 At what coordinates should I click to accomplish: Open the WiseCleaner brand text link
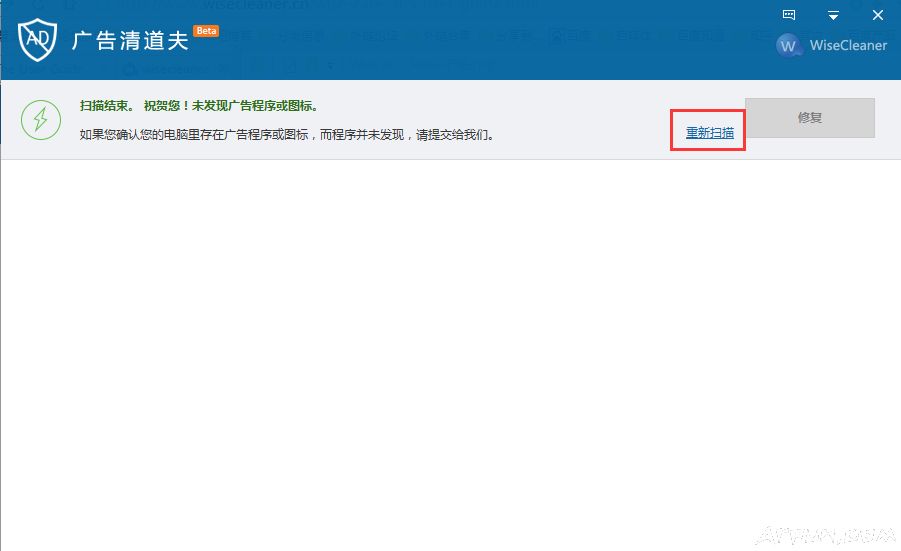[848, 46]
